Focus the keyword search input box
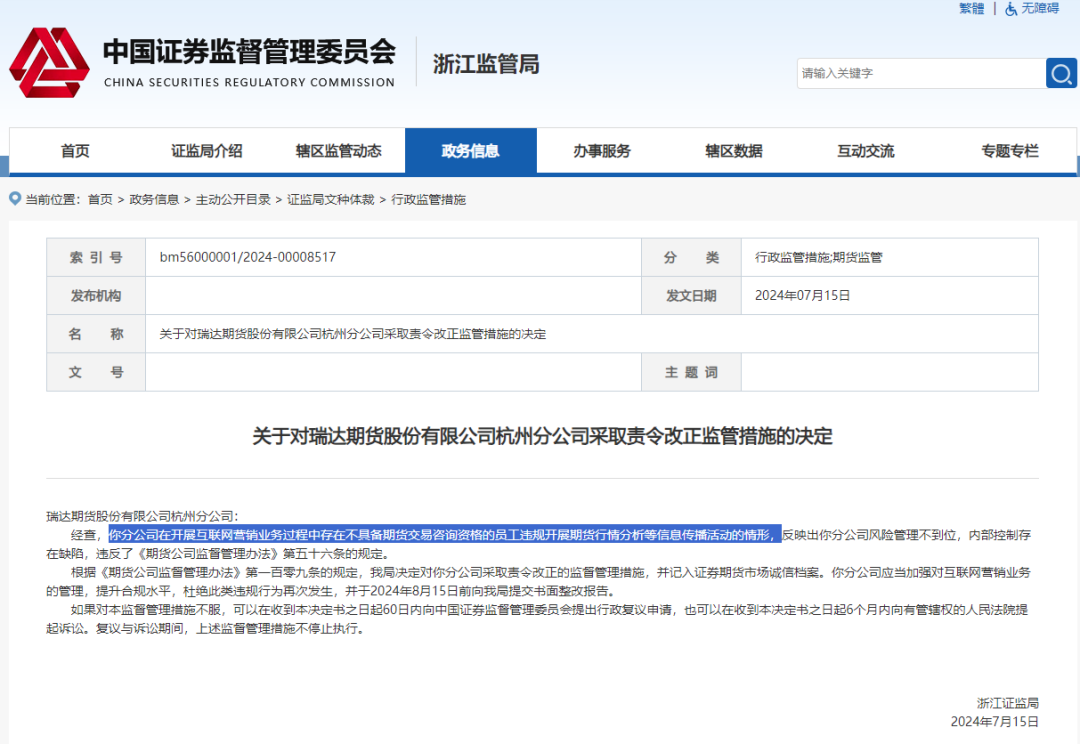This screenshot has width=1080, height=744. [920, 73]
